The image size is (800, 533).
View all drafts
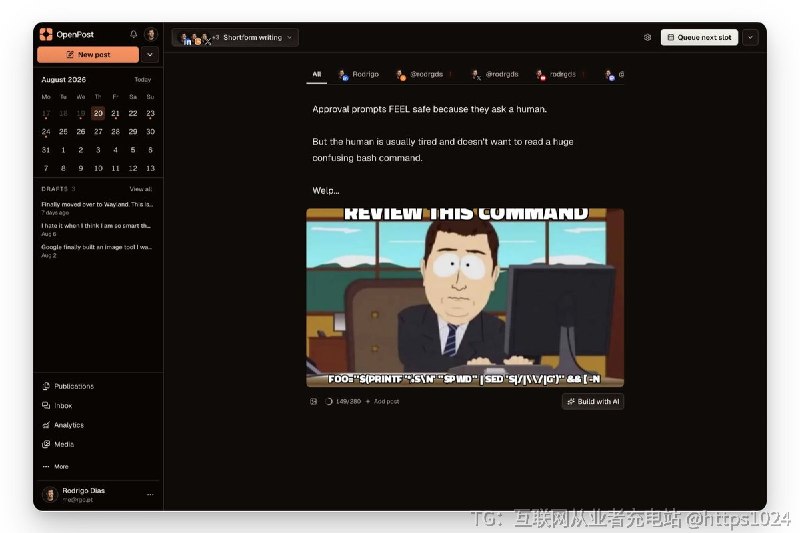click(141, 189)
